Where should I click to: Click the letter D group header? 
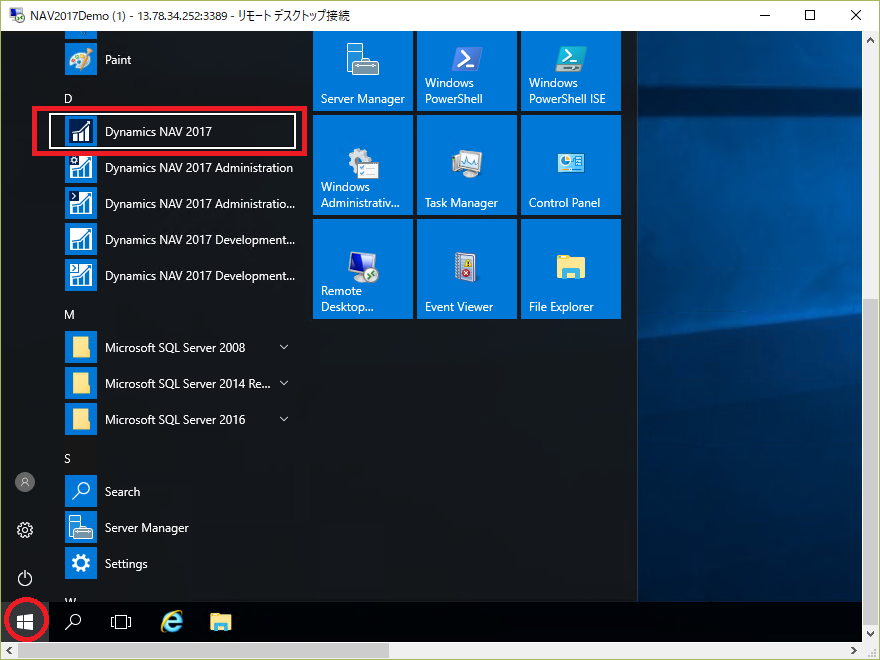pos(68,99)
